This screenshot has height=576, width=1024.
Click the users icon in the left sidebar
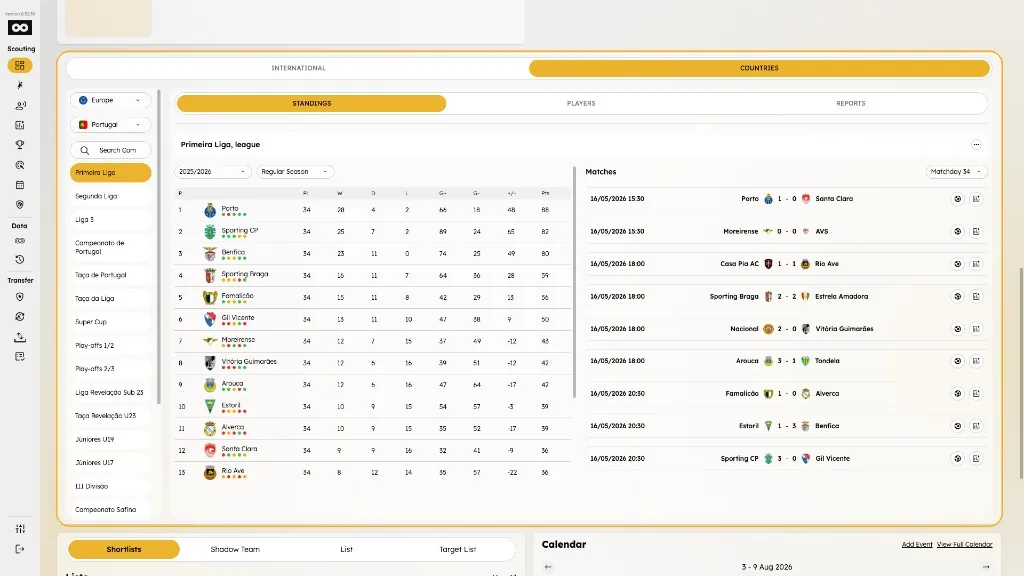click(20, 105)
